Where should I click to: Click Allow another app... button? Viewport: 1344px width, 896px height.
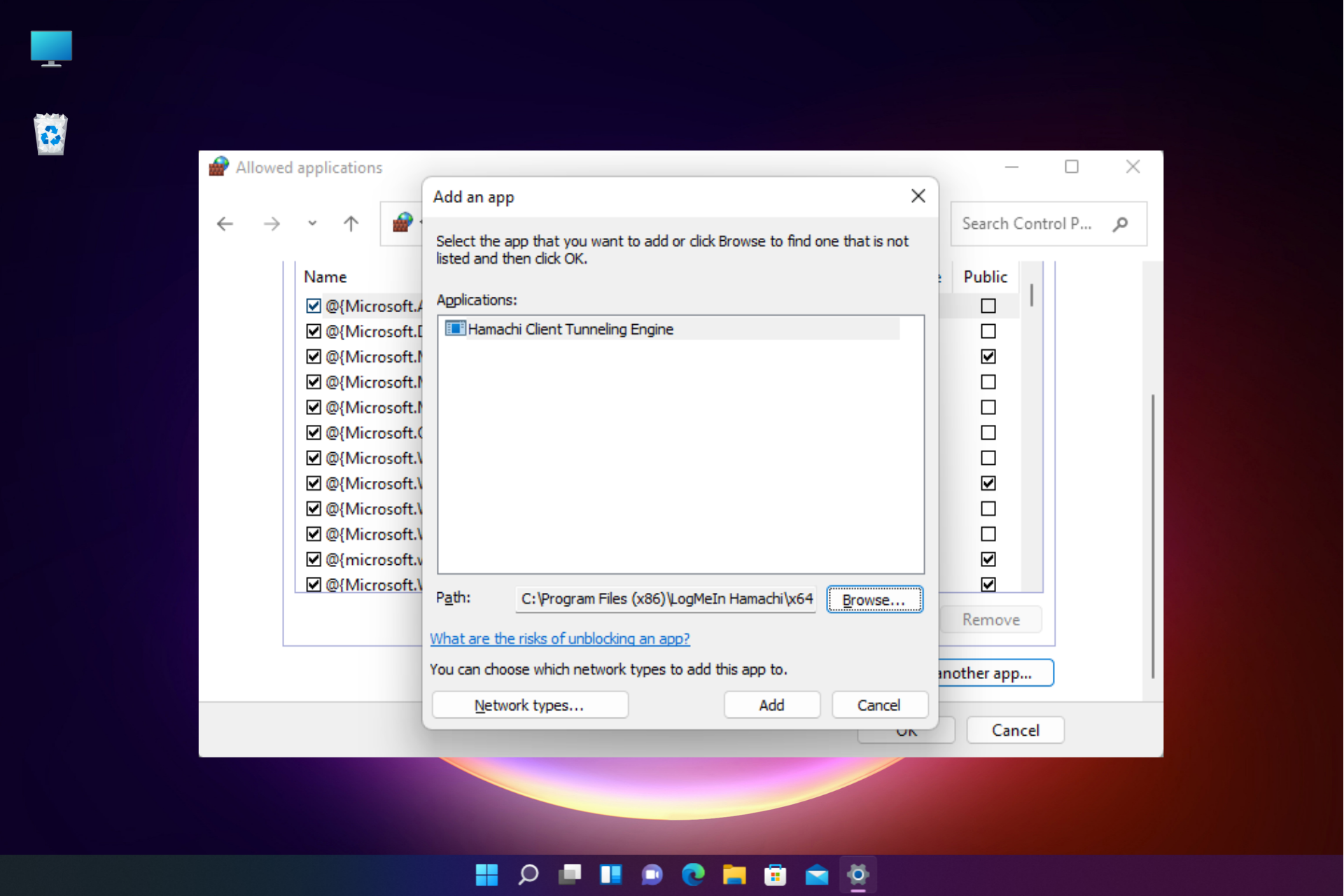tap(995, 673)
